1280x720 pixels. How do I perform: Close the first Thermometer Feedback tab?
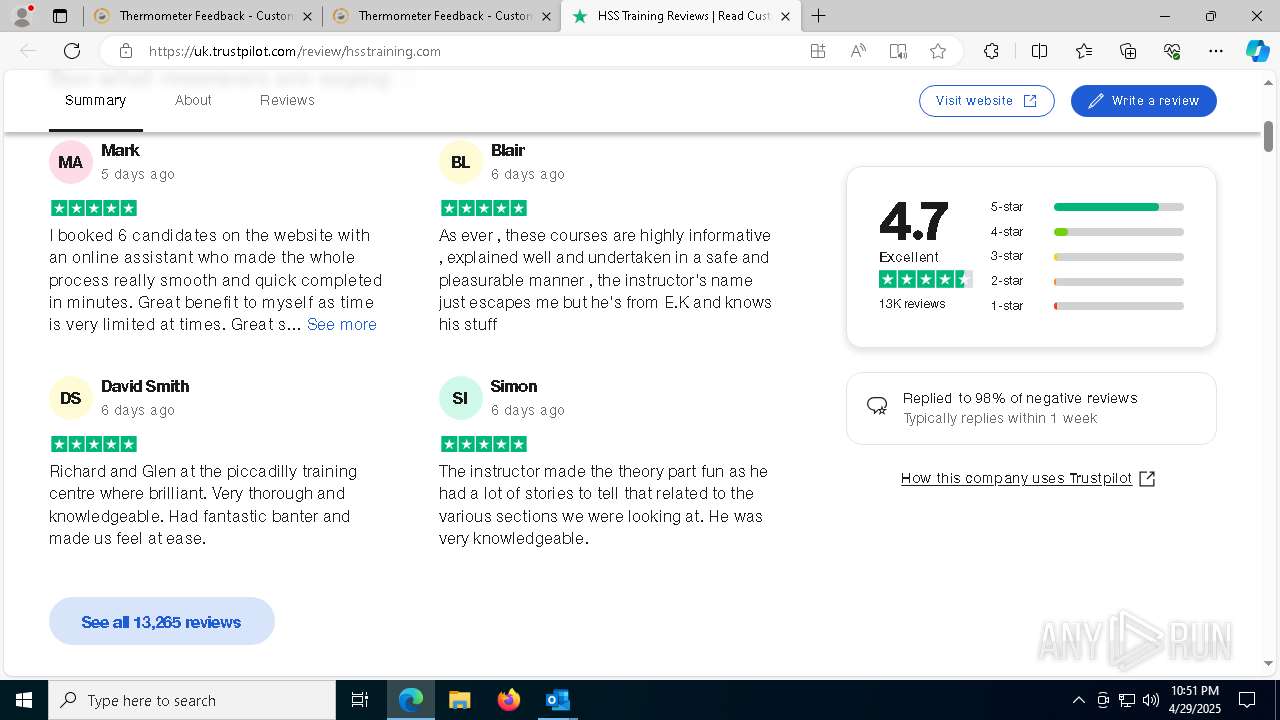click(308, 16)
